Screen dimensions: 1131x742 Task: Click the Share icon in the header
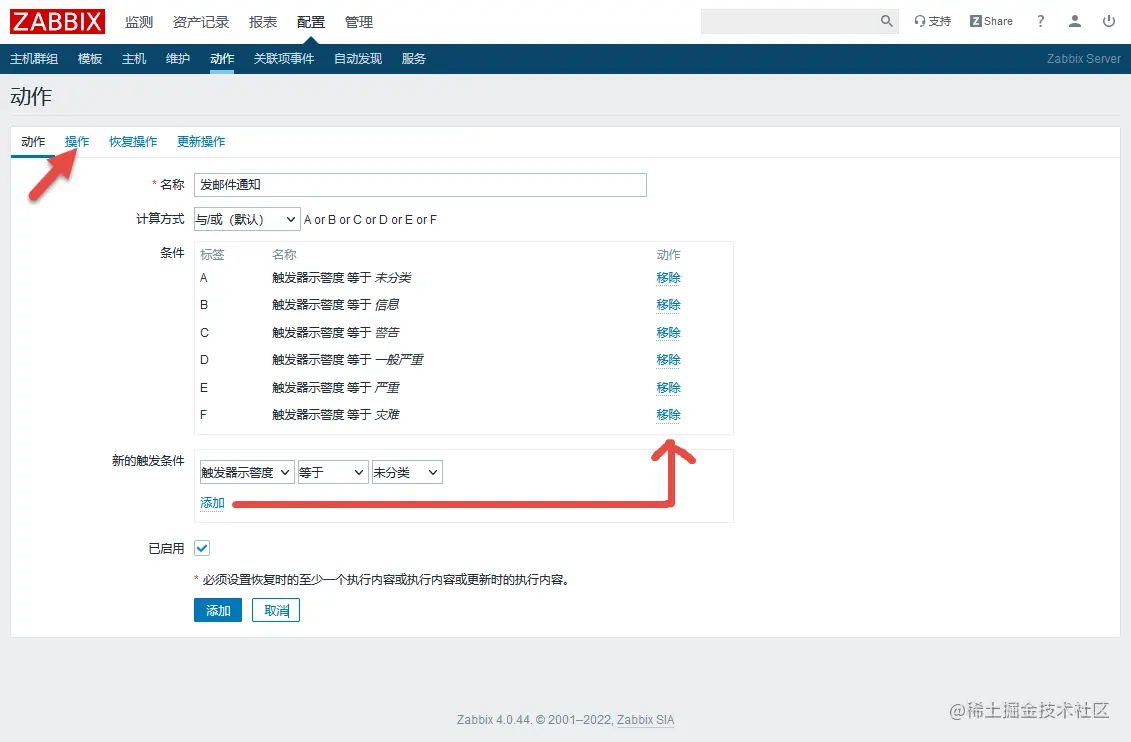click(x=989, y=20)
